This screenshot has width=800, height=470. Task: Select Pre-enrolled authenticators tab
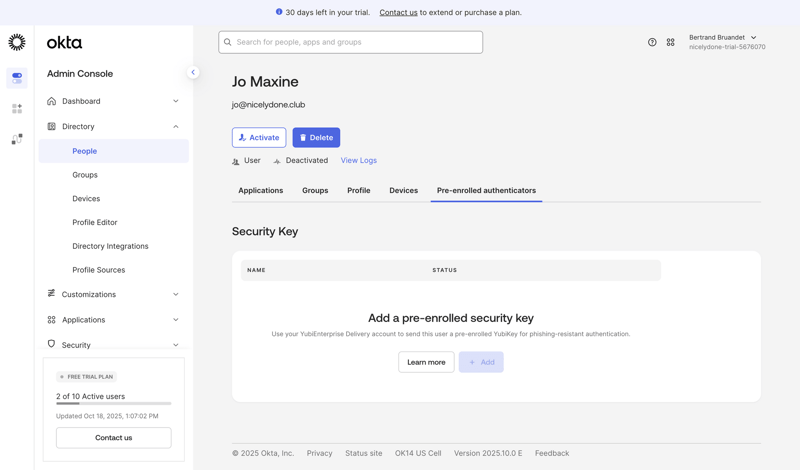[486, 190]
